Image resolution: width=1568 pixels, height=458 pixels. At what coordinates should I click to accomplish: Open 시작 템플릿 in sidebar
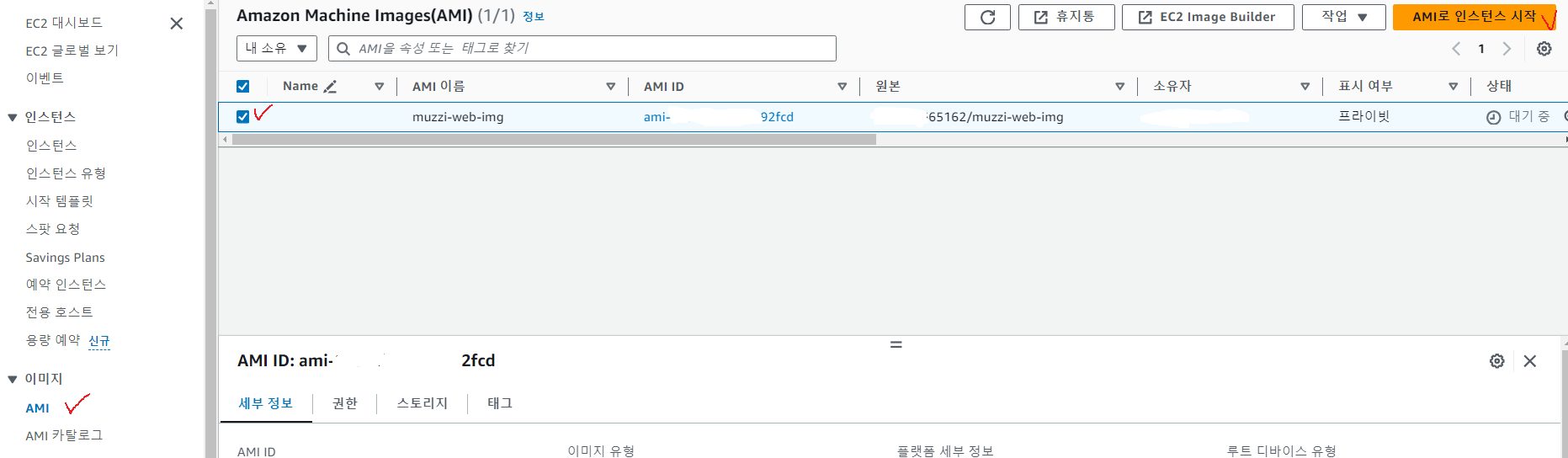pyautogui.click(x=60, y=200)
